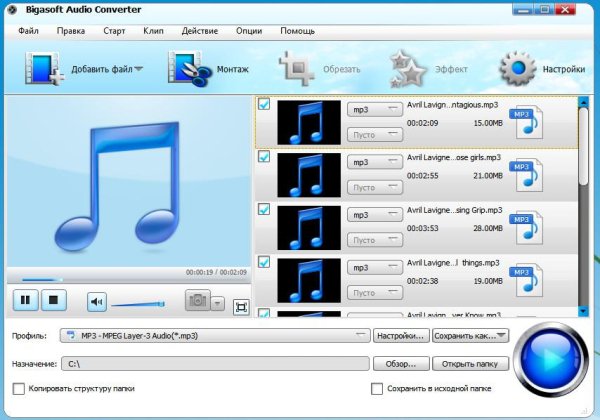Click Настройки... button beside profile

(x=401, y=336)
